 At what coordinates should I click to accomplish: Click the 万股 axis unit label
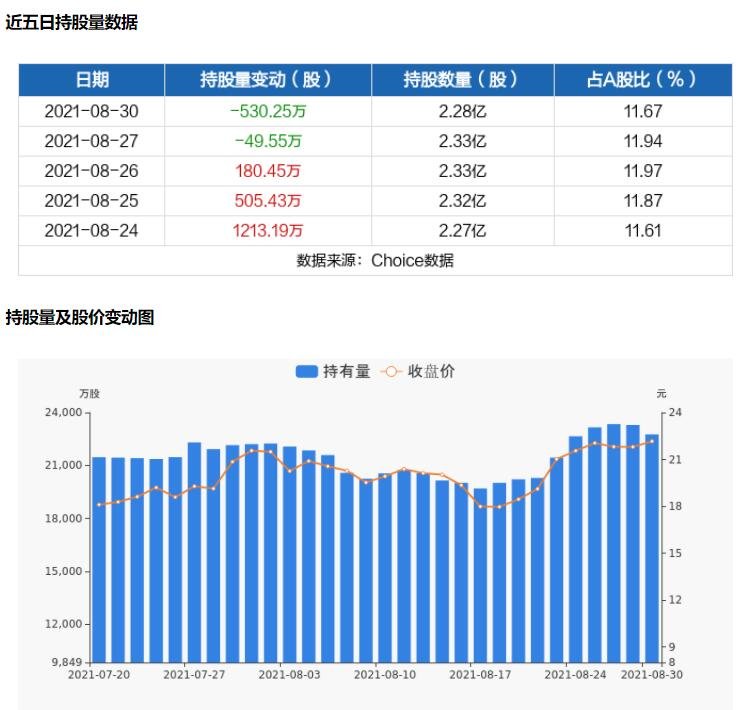pos(89,393)
